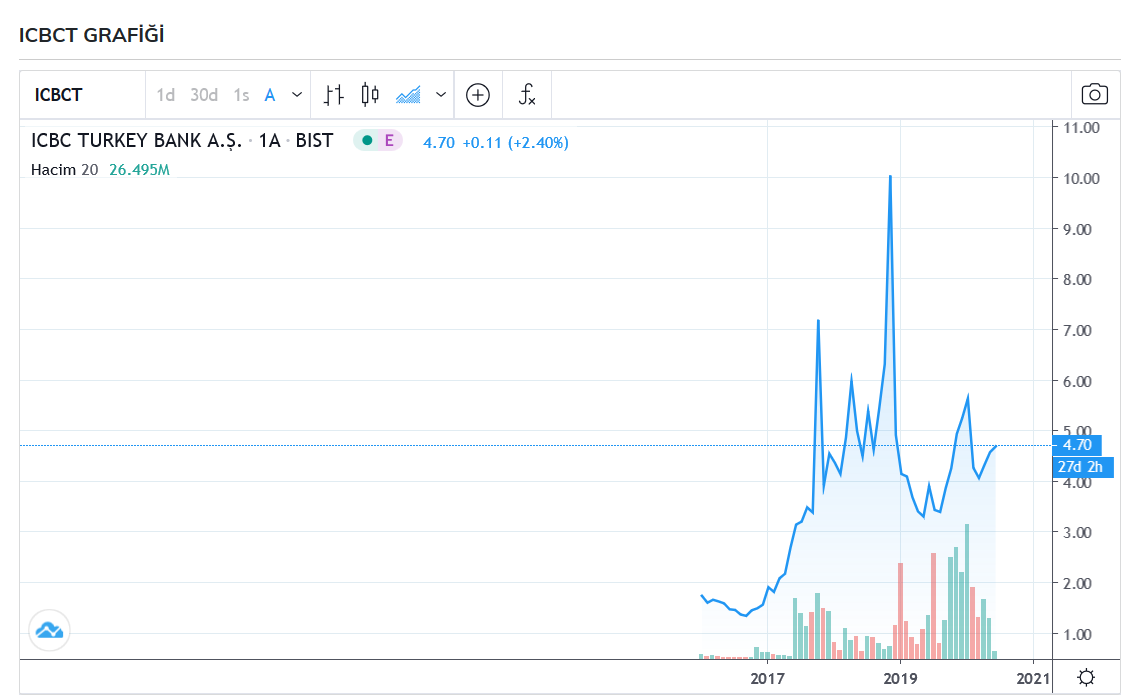Click the E earnings badge
Image resolution: width=1139 pixels, height=695 pixels.
[x=389, y=141]
